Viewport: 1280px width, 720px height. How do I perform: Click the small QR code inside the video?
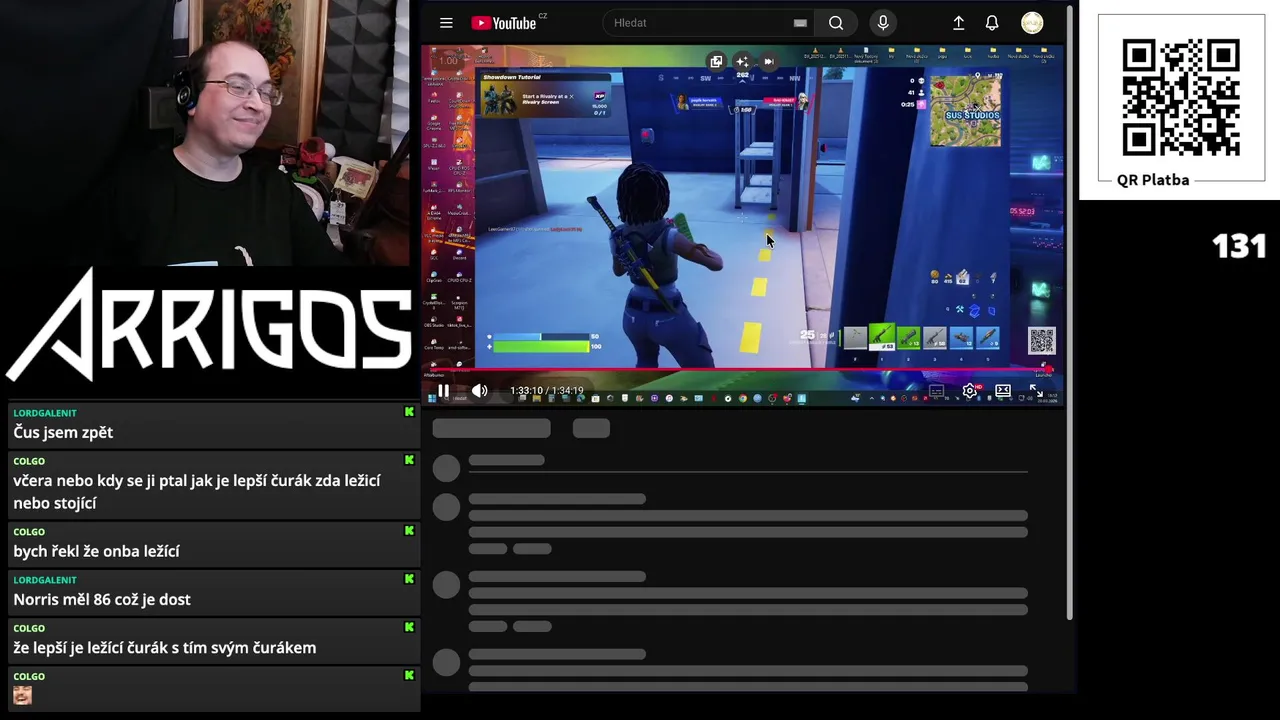click(x=1041, y=341)
